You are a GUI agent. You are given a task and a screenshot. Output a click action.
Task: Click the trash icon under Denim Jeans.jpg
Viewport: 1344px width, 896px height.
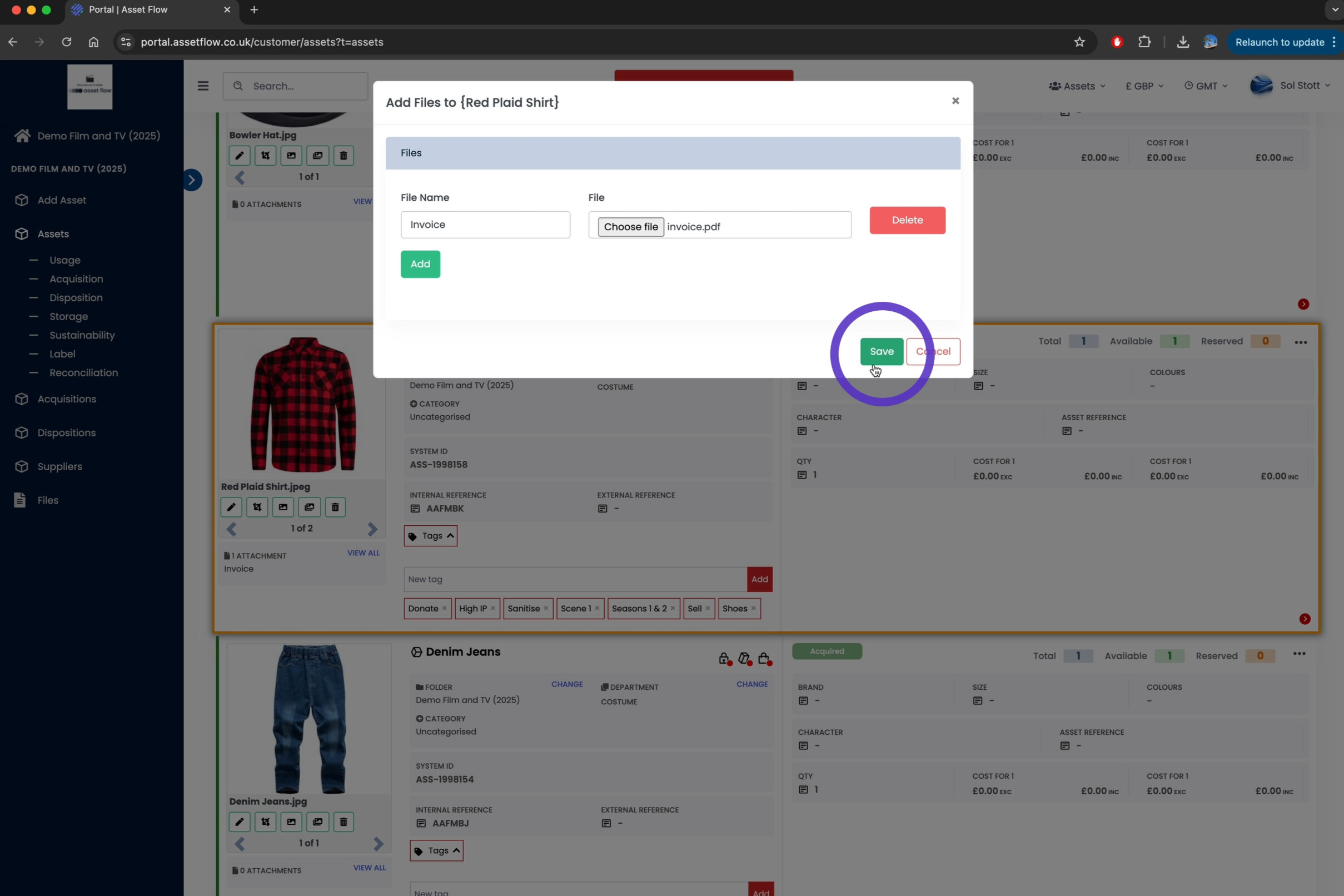(344, 822)
